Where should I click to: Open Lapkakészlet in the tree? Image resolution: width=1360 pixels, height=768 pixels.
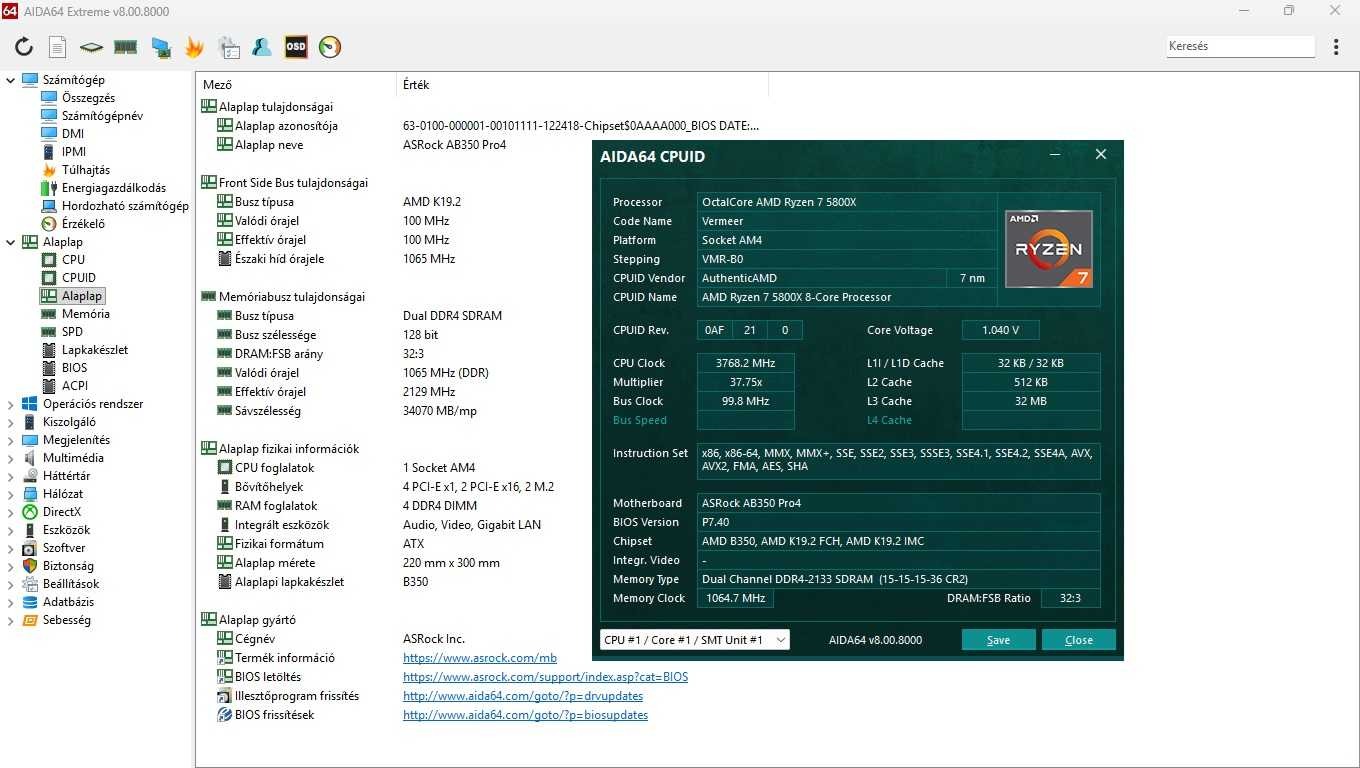95,350
